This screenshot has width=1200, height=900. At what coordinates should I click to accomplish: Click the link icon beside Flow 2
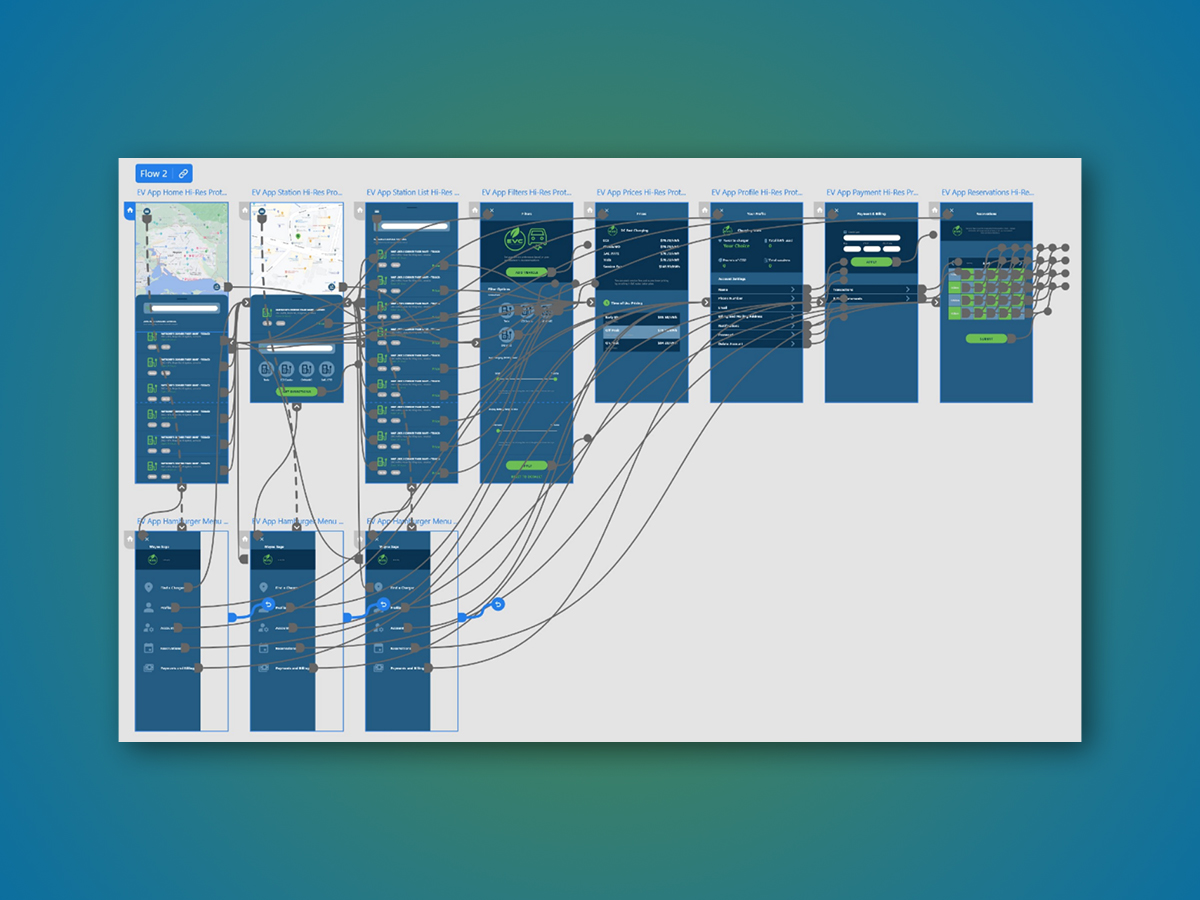click(182, 174)
